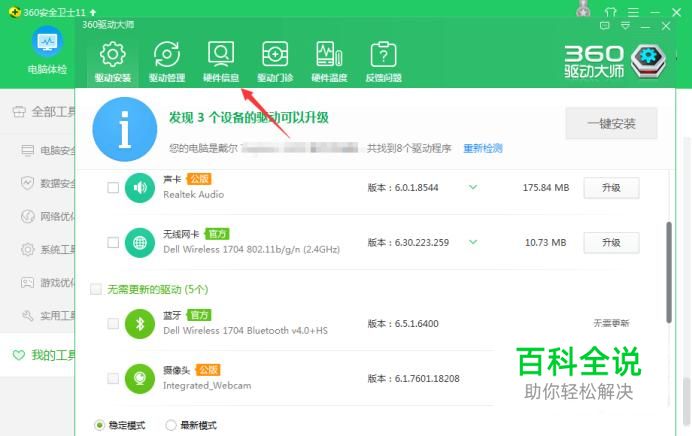
Task: Expand version dropdown for 6.0.1.8544
Action: point(473,188)
